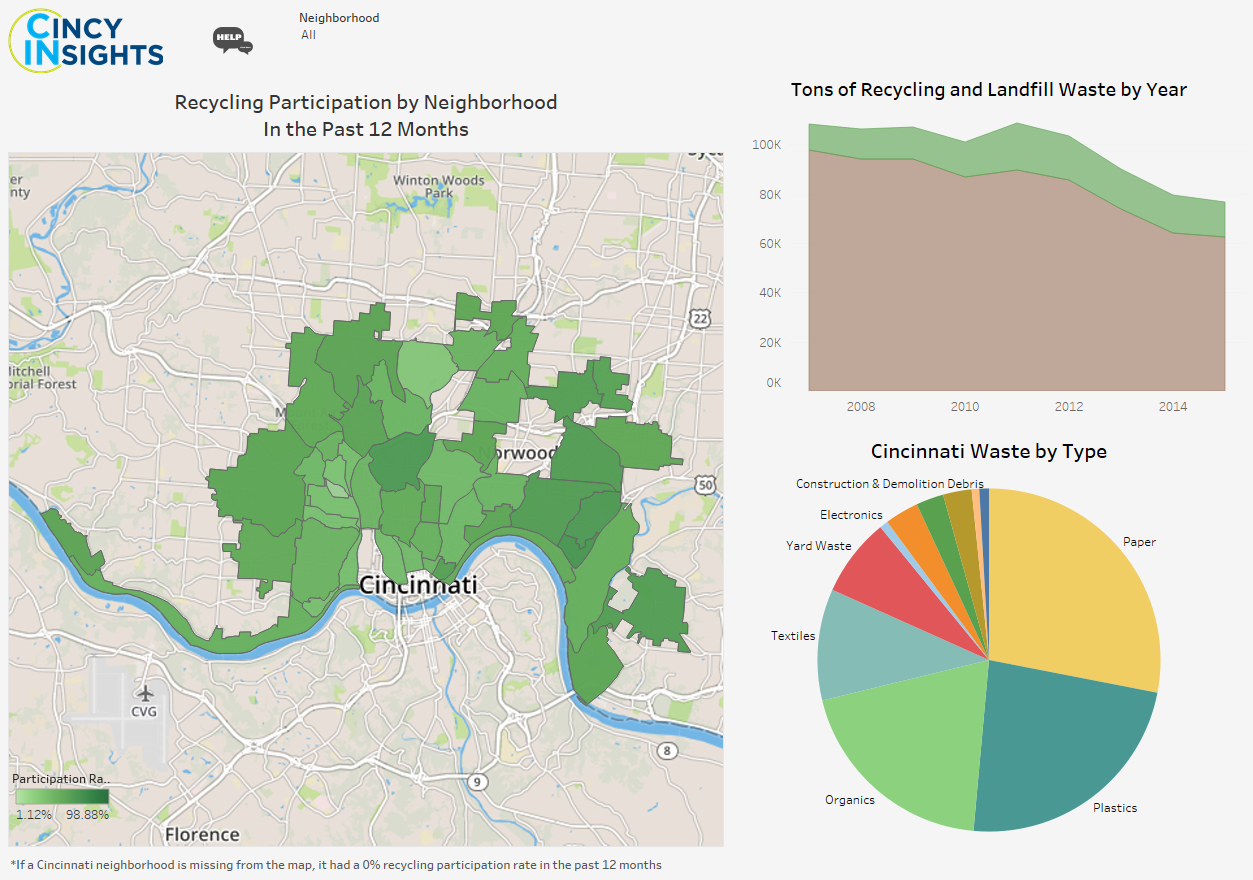
Task: Click the Paper pie label
Action: (1139, 542)
